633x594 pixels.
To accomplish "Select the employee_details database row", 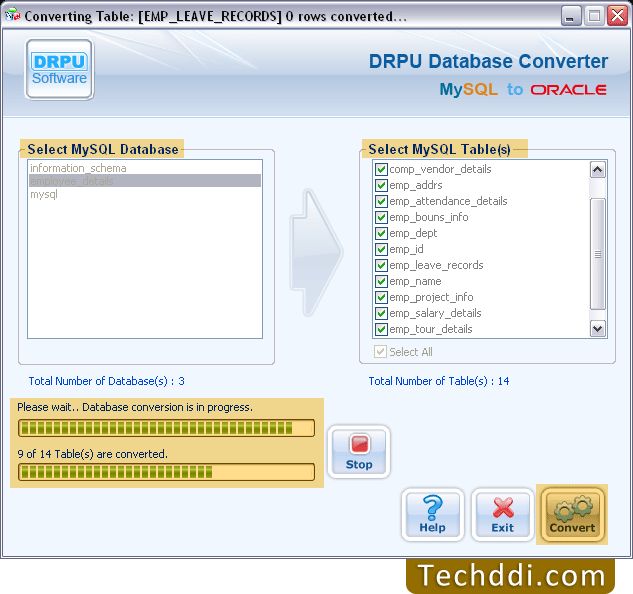I will pos(145,181).
